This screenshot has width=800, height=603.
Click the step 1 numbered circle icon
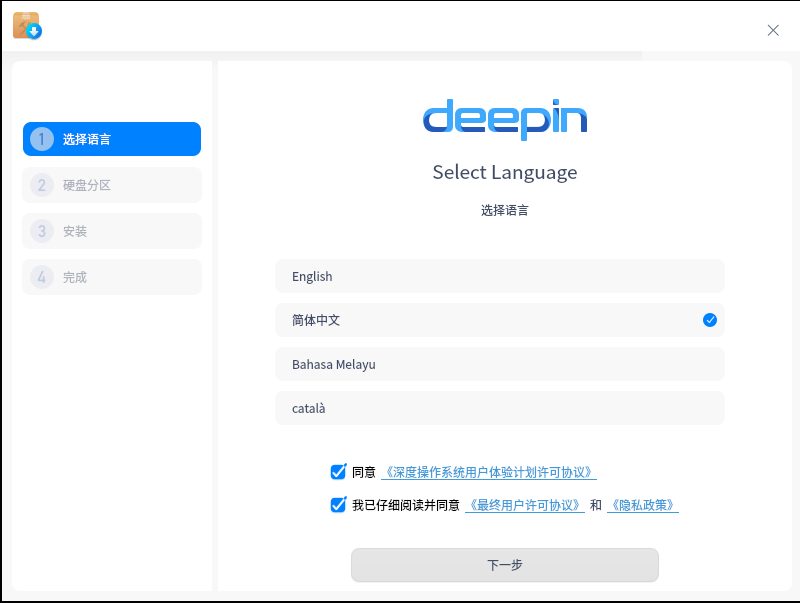(x=41, y=139)
